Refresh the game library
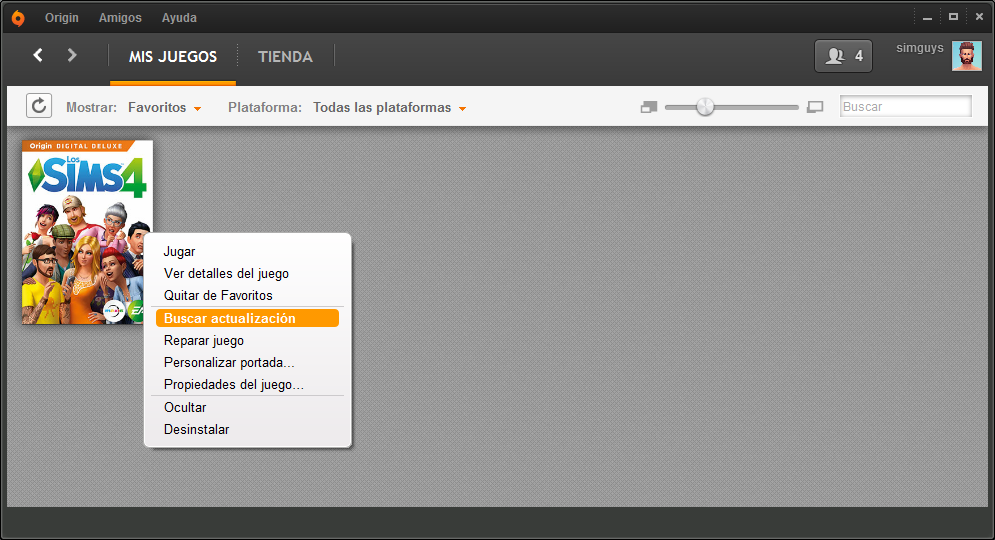The height and width of the screenshot is (540, 995). coord(39,105)
